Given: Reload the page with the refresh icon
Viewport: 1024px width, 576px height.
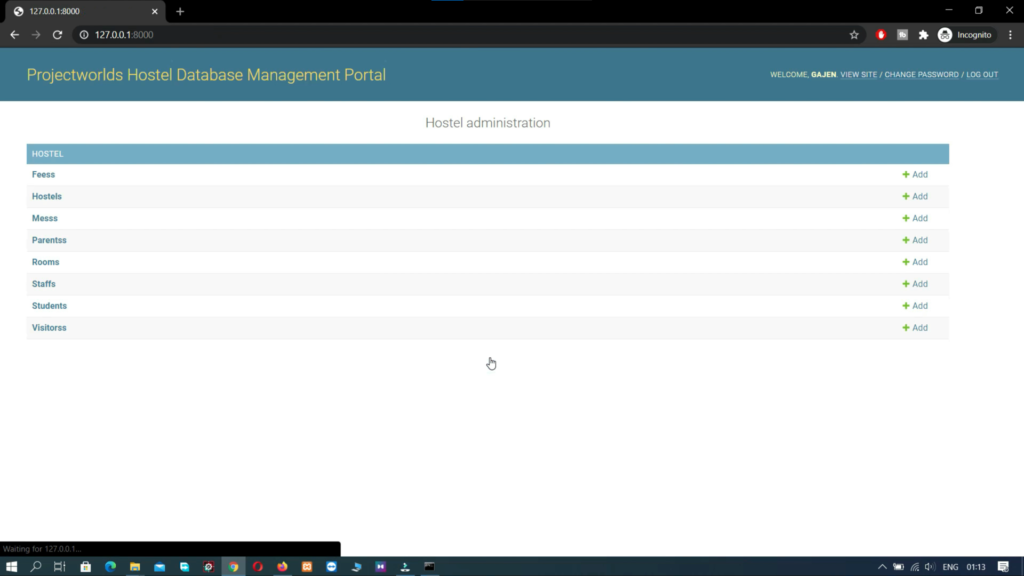Looking at the screenshot, I should [57, 33].
